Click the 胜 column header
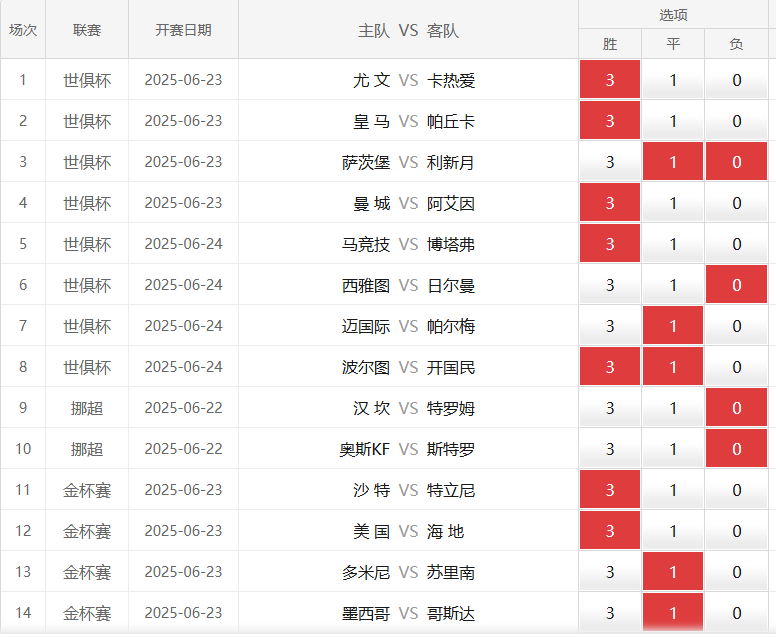The image size is (776, 638). click(x=610, y=44)
